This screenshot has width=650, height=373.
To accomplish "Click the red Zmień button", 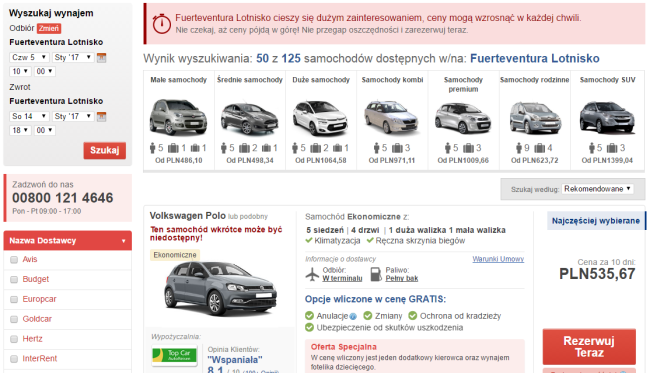I will point(49,28).
